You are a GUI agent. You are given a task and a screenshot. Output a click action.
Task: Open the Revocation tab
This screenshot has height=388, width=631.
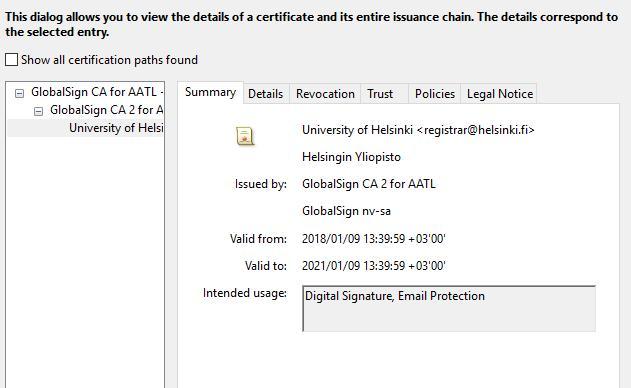pyautogui.click(x=325, y=94)
